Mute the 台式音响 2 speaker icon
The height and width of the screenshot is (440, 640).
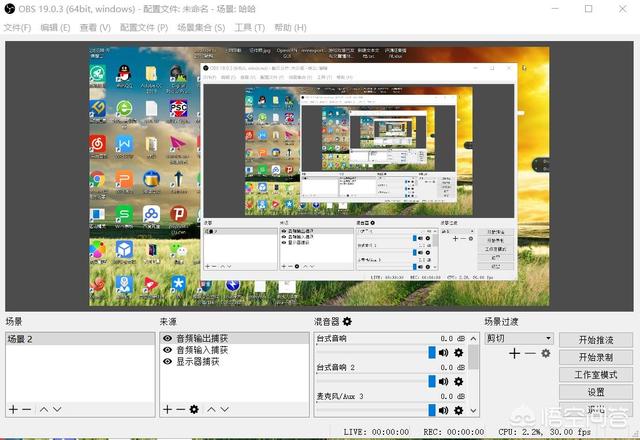pyautogui.click(x=443, y=381)
